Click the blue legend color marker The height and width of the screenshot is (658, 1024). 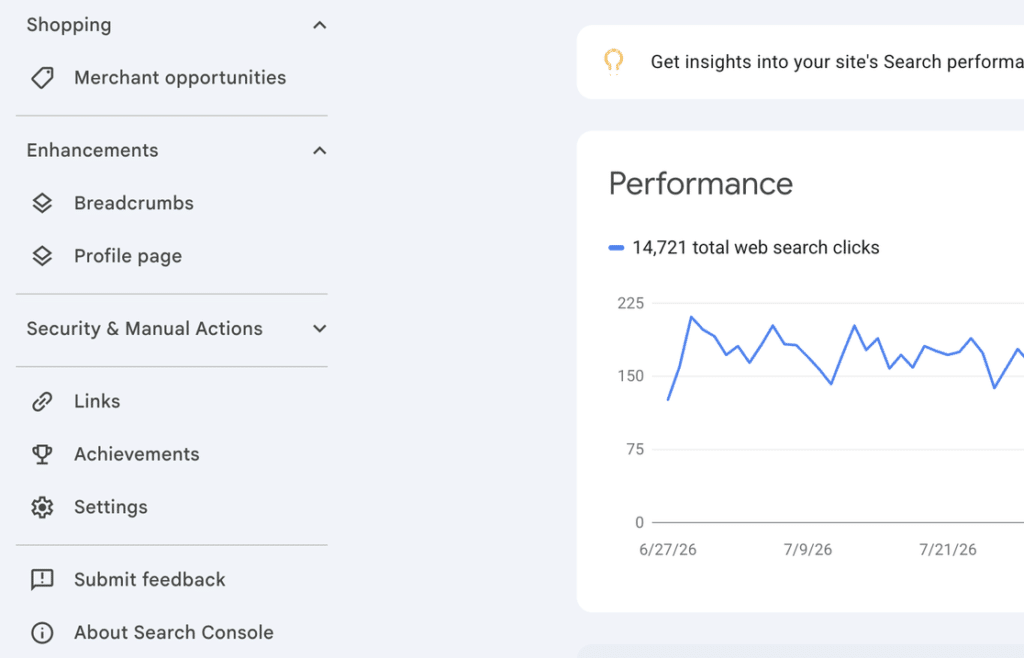click(616, 248)
